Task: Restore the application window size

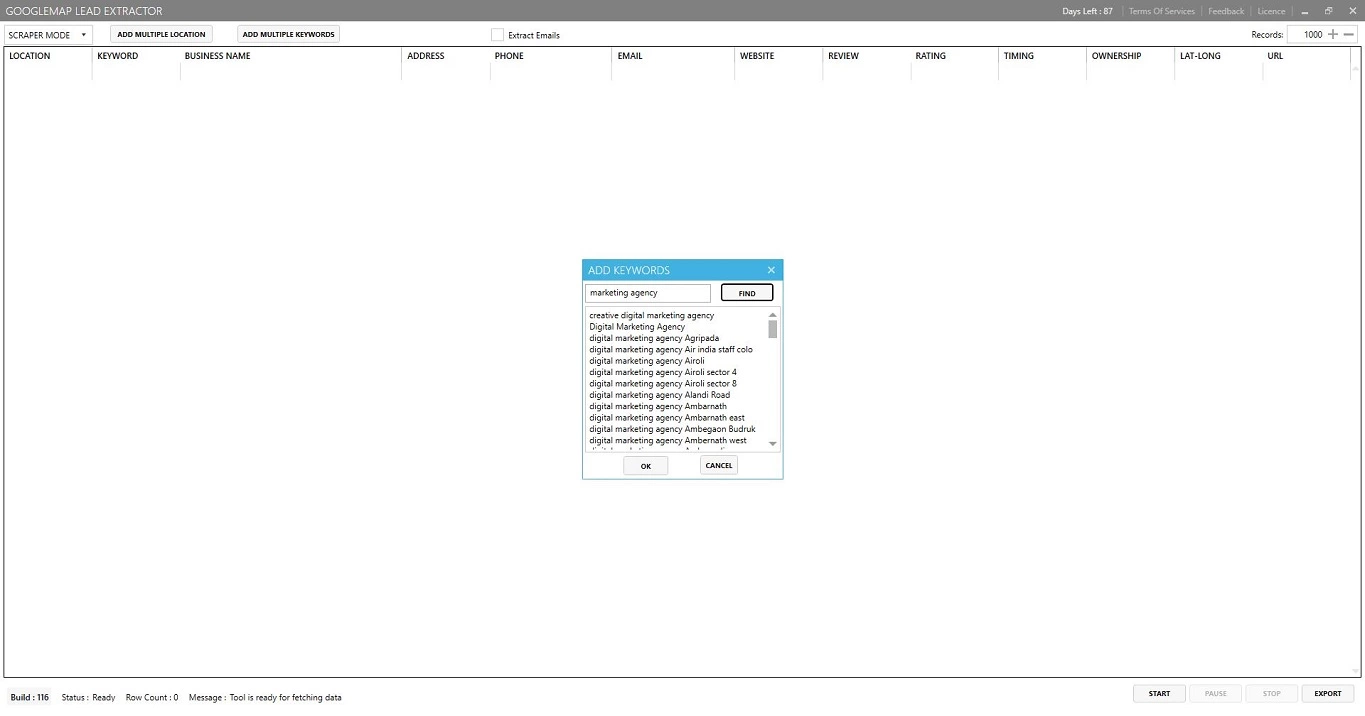Action: pyautogui.click(x=1329, y=11)
